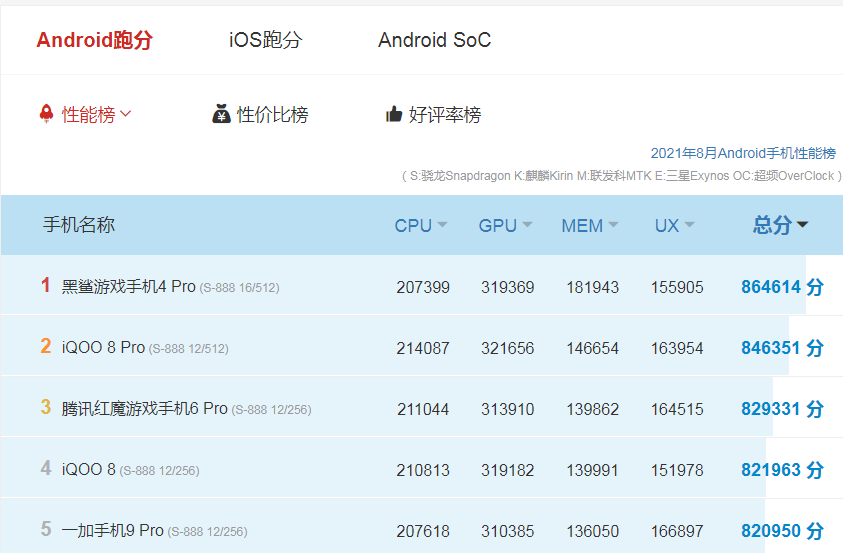The image size is (843, 553).
Task: Open the 腾讯红魔游戏手机6 Pro entry
Action: pos(187,408)
